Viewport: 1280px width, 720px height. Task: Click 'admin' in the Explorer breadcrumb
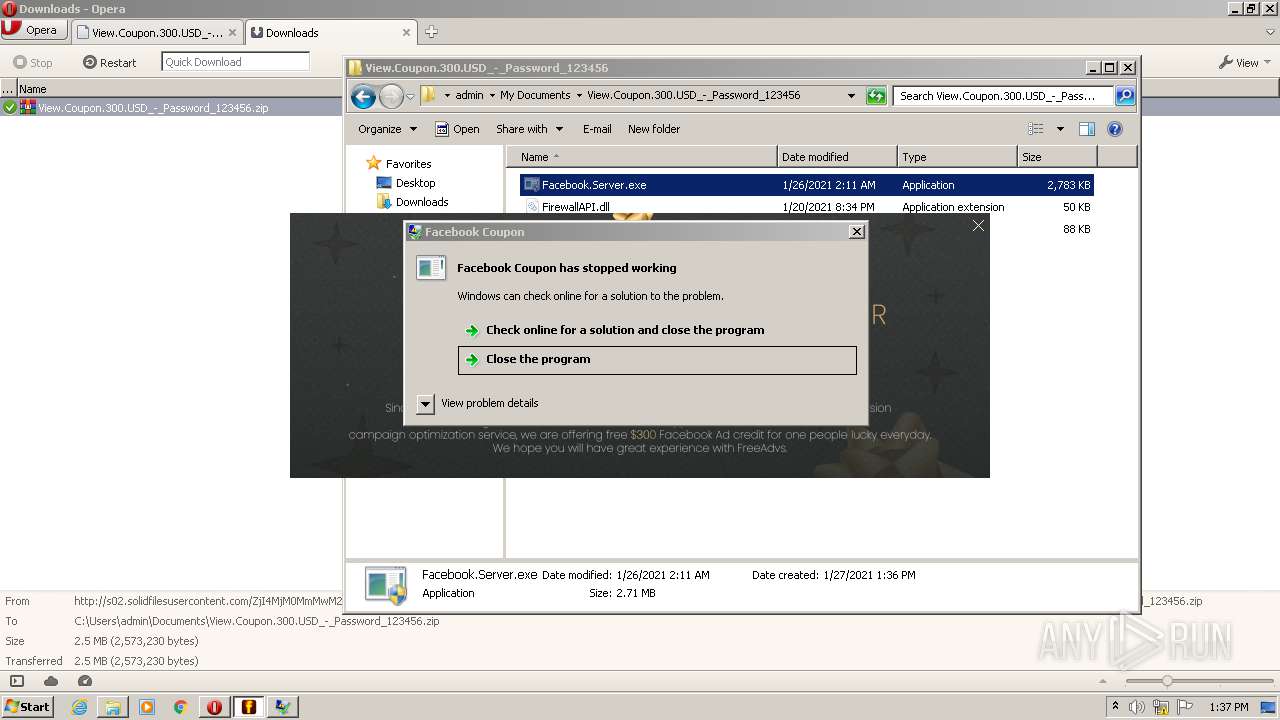469,96
